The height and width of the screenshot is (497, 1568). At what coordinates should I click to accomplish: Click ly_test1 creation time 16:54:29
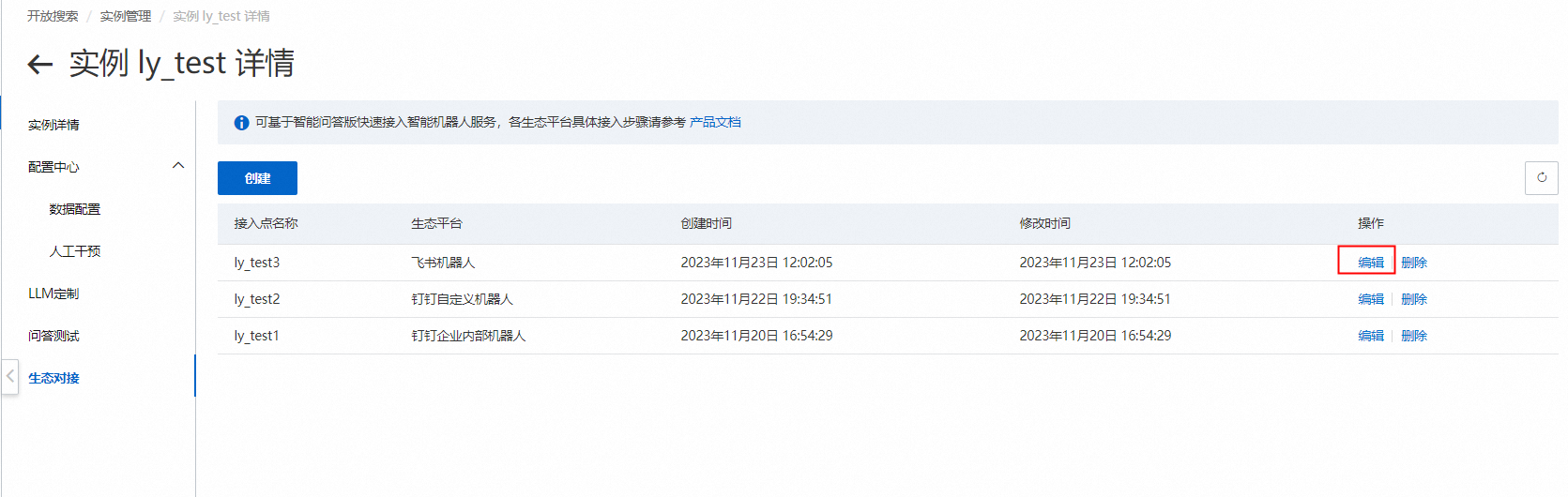click(756, 336)
